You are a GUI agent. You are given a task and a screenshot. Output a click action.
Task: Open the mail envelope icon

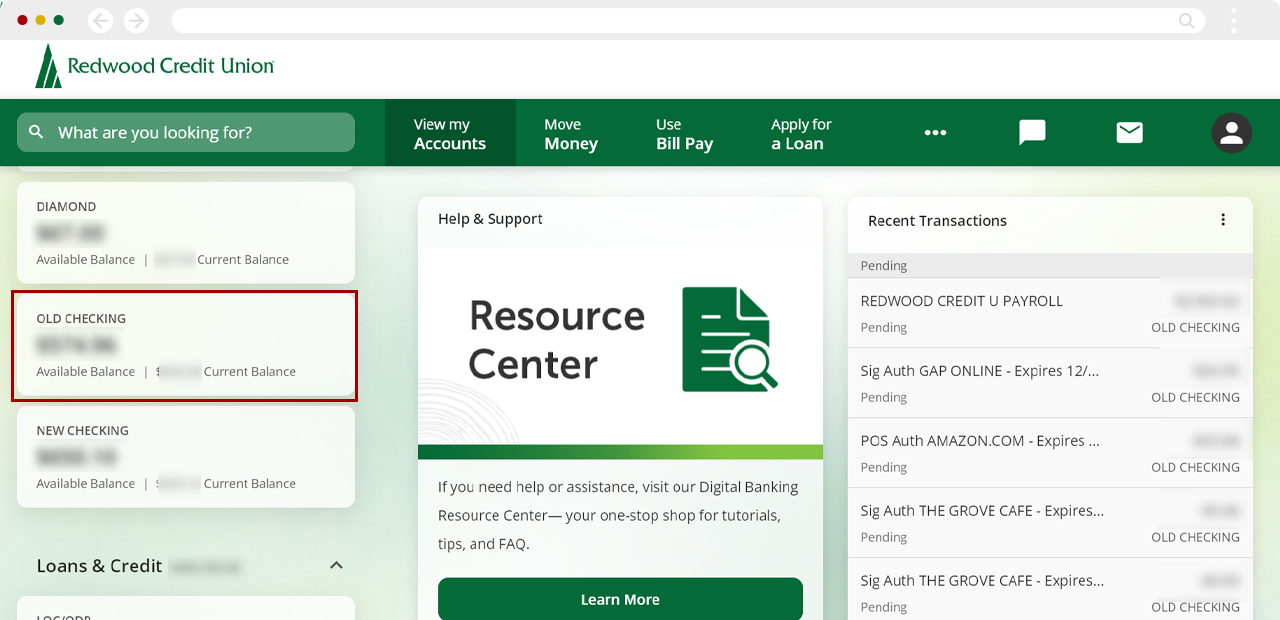click(x=1130, y=132)
